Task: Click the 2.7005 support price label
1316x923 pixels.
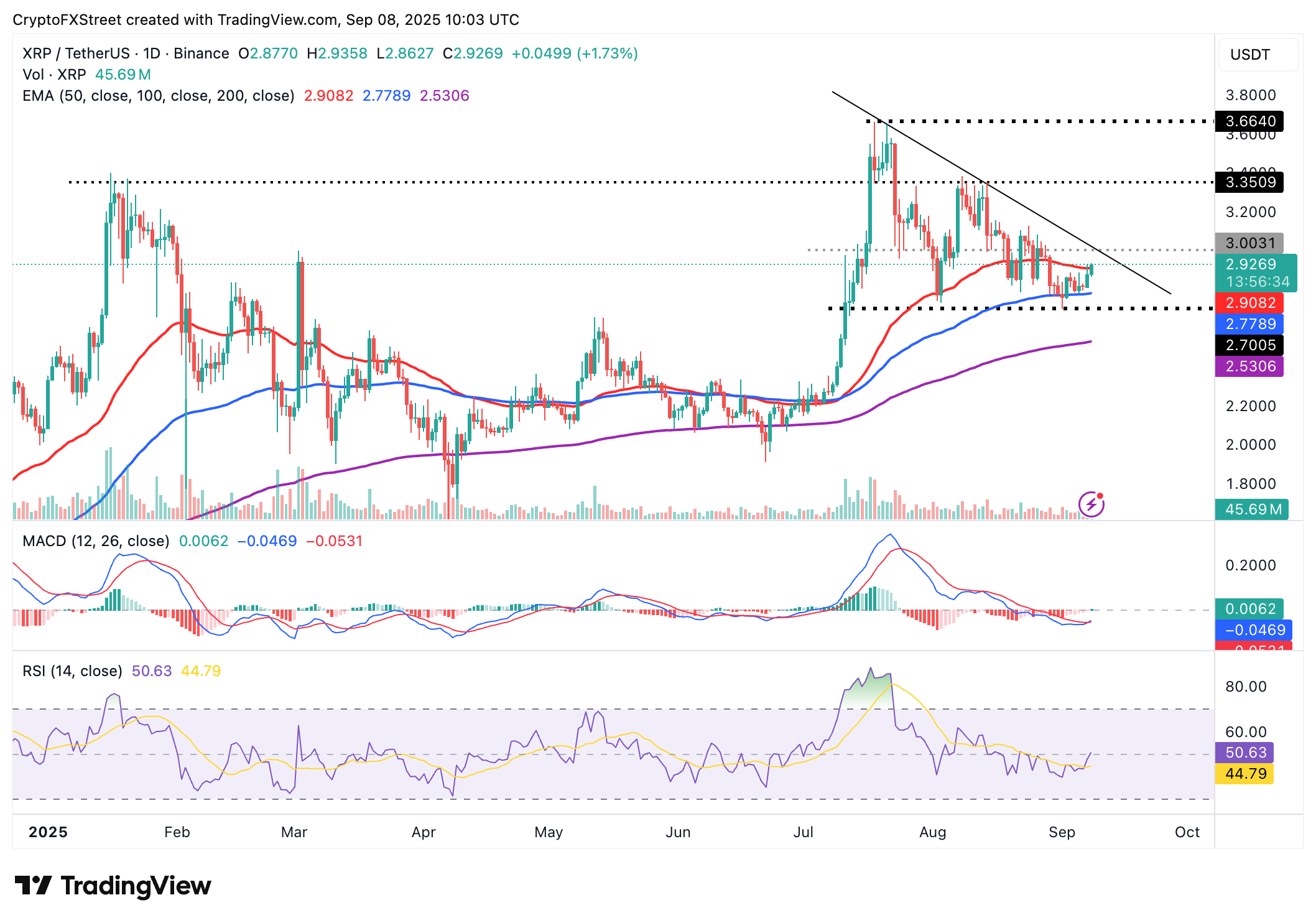Action: coord(1249,345)
